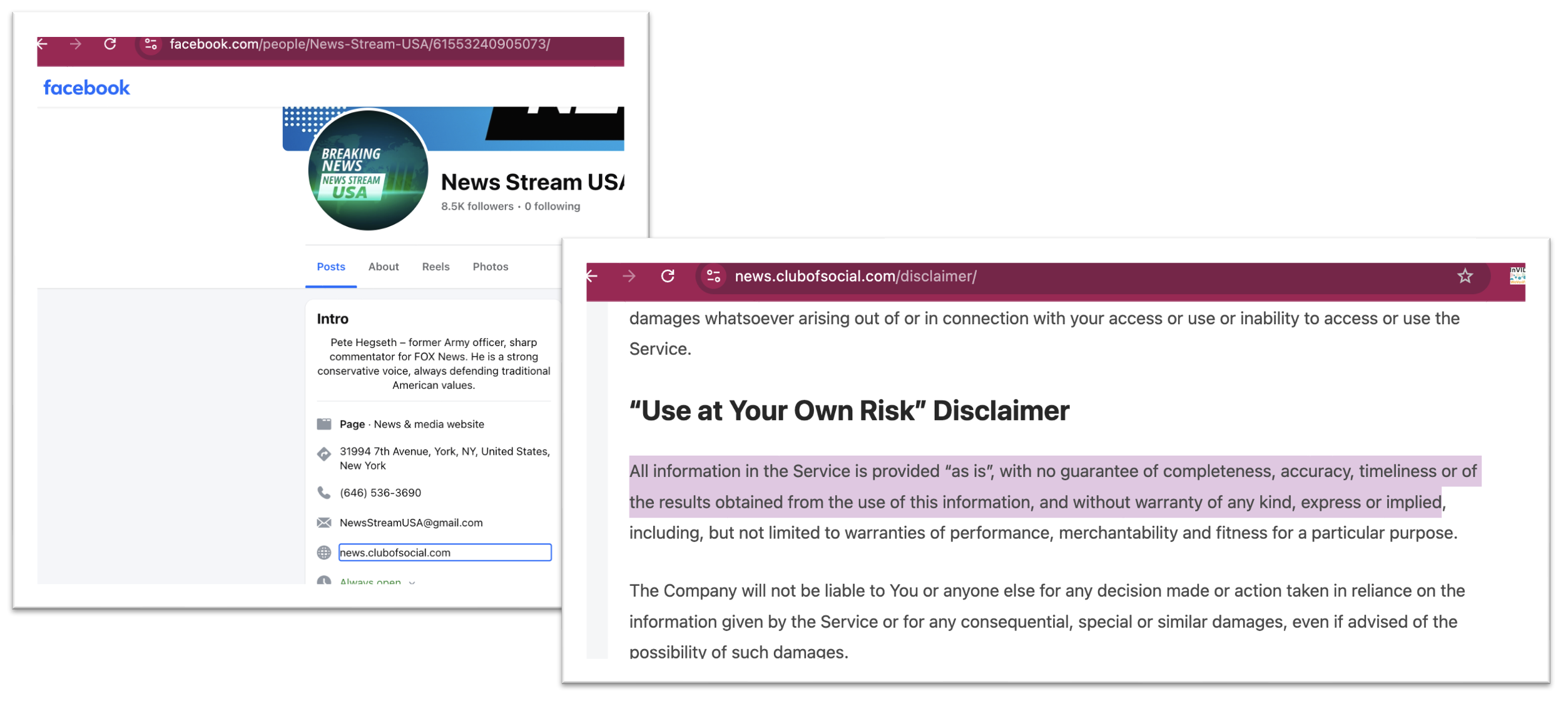This screenshot has width=1568, height=701.
Task: Click the NewsStreamUSA@gmail.com email link
Action: click(410, 523)
